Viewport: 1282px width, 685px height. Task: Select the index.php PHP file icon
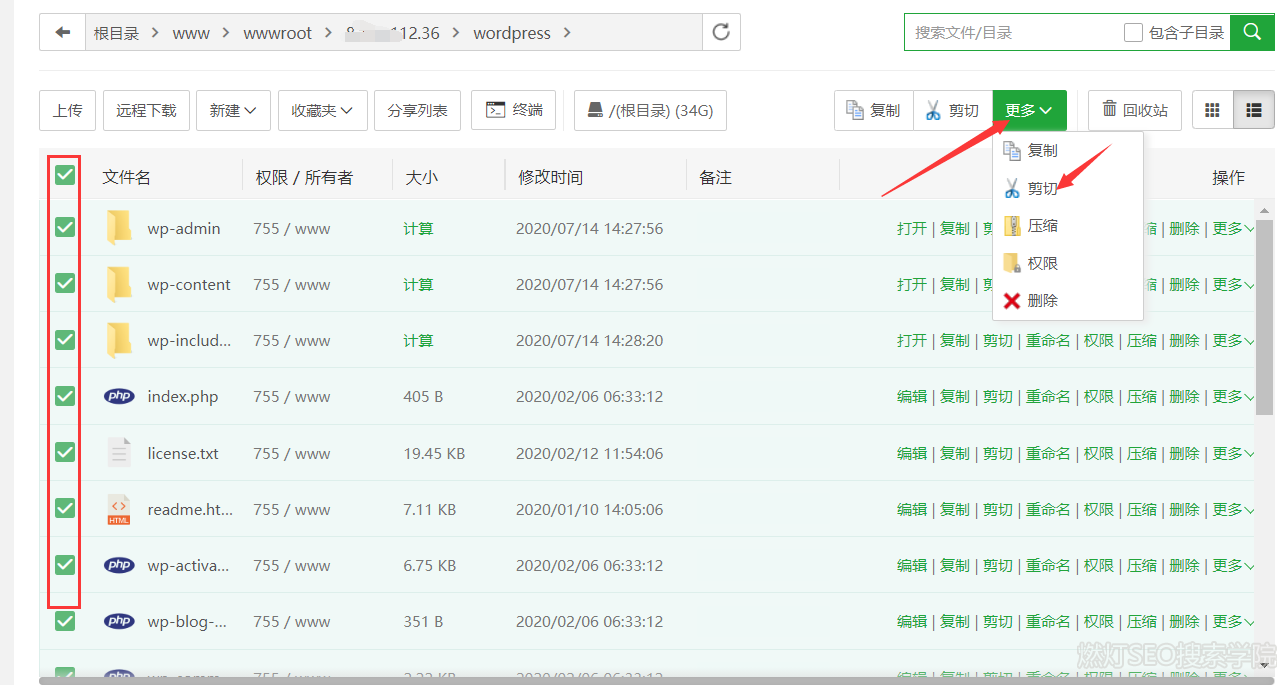119,396
